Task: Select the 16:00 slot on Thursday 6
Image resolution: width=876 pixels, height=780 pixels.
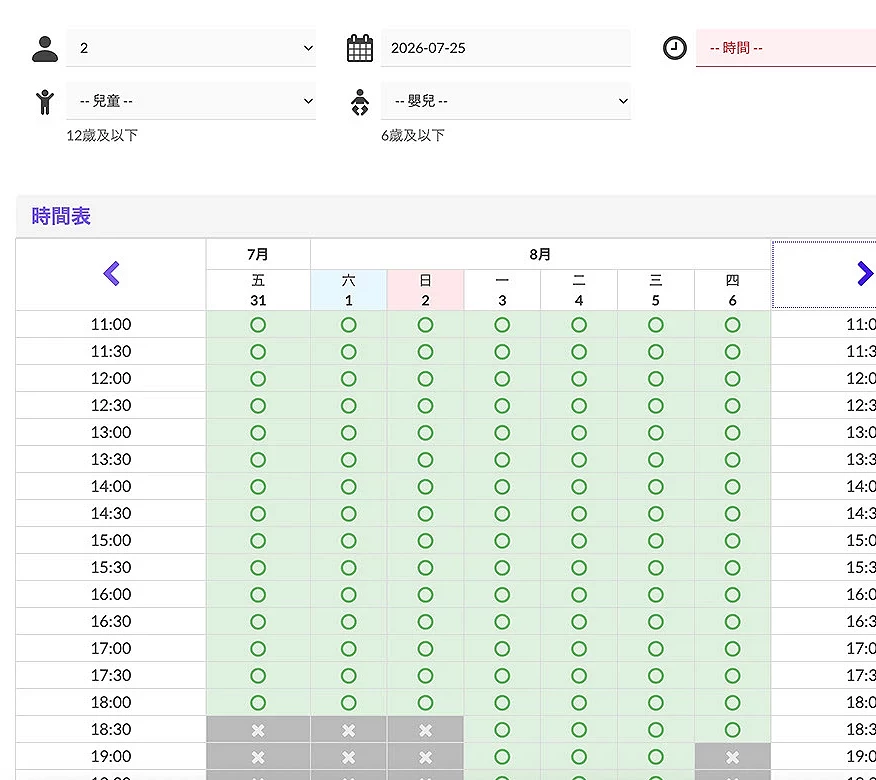Action: 732,594
